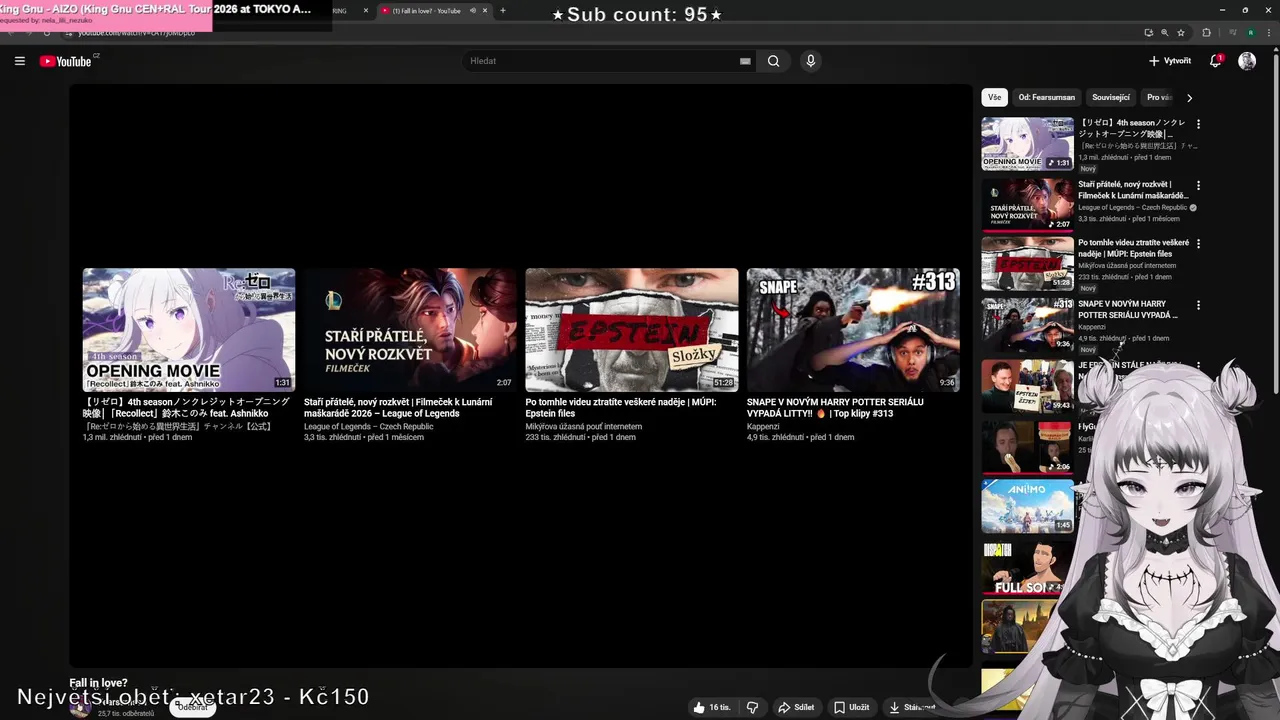
Task: Share the video via Sdílet
Action: (x=796, y=707)
